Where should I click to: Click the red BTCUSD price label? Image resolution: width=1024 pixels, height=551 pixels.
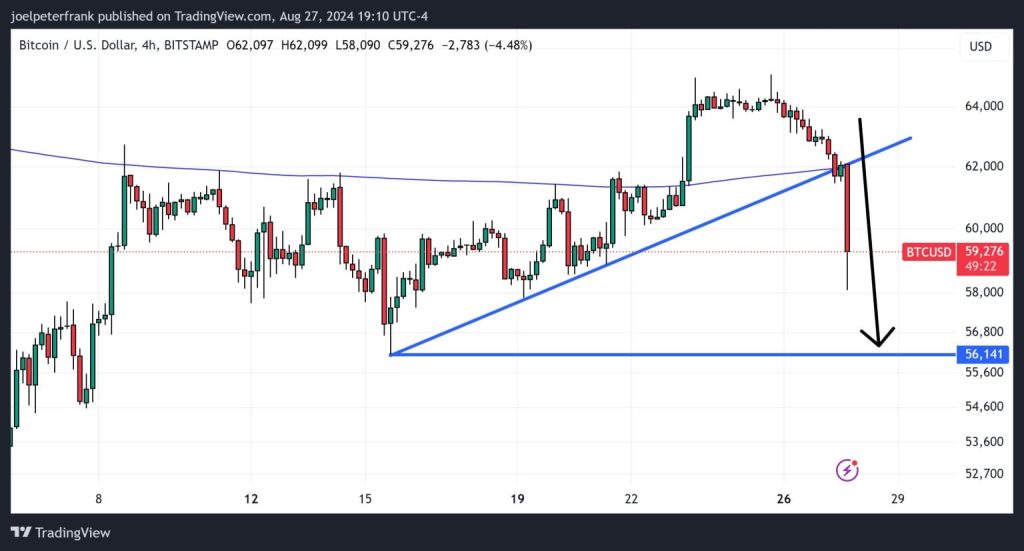pyautogui.click(x=928, y=252)
